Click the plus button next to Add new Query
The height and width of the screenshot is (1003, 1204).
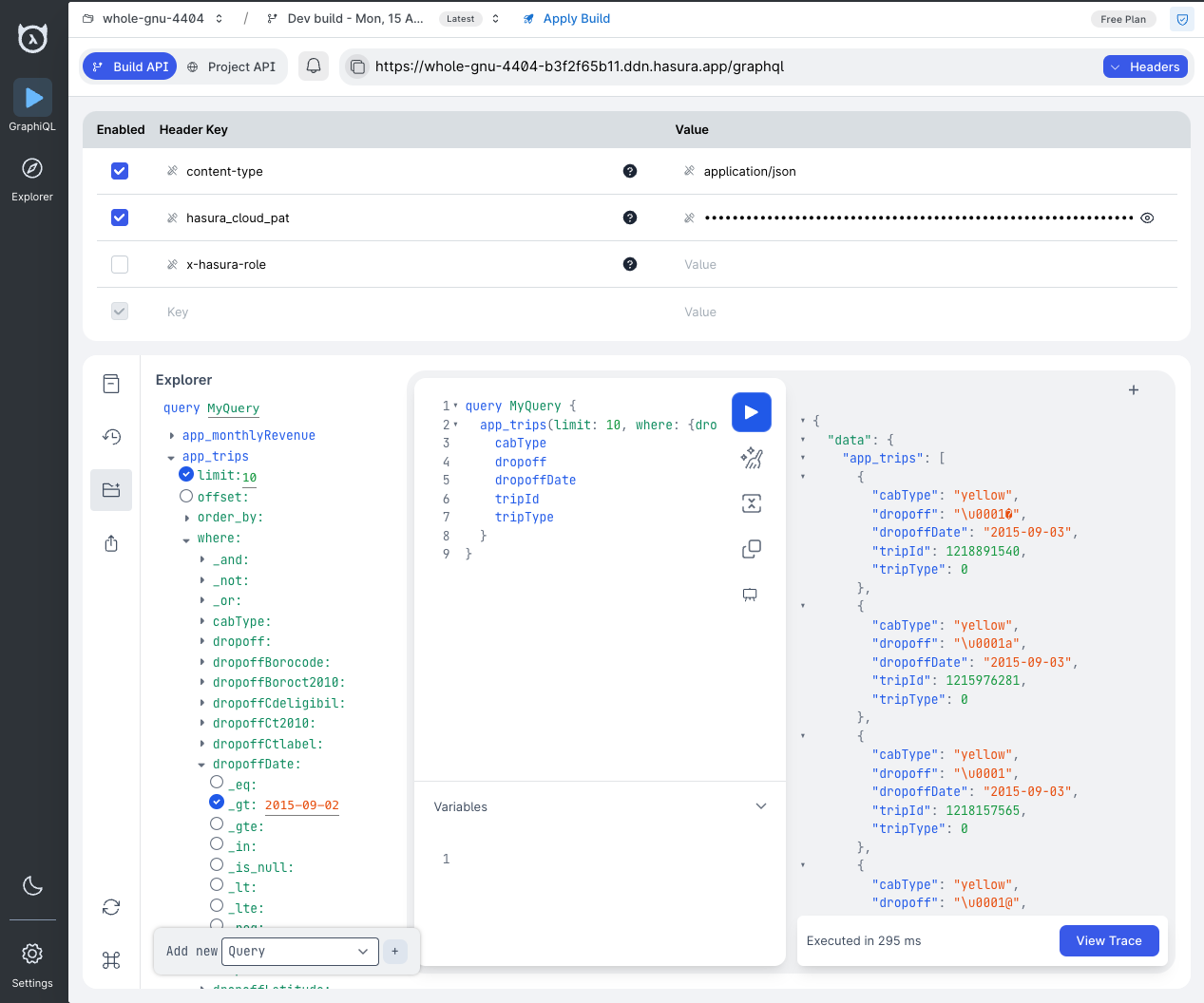click(395, 951)
